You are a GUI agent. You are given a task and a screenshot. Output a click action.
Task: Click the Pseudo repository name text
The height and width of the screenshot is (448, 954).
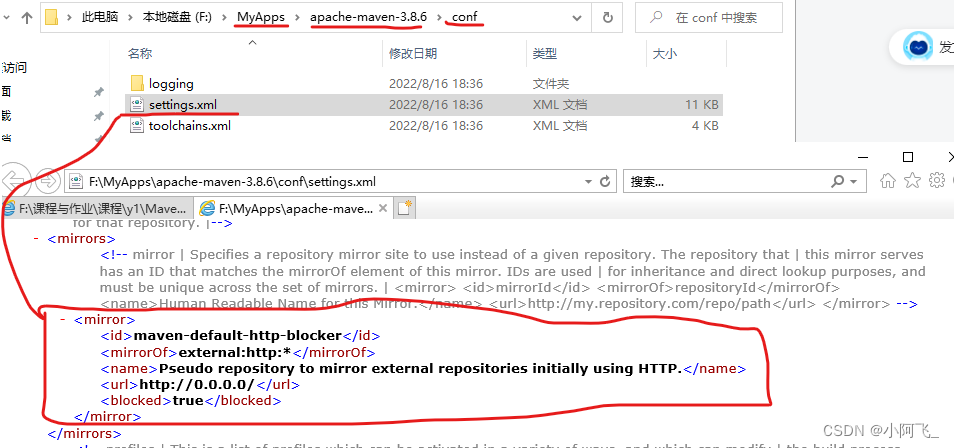[x=420, y=368]
